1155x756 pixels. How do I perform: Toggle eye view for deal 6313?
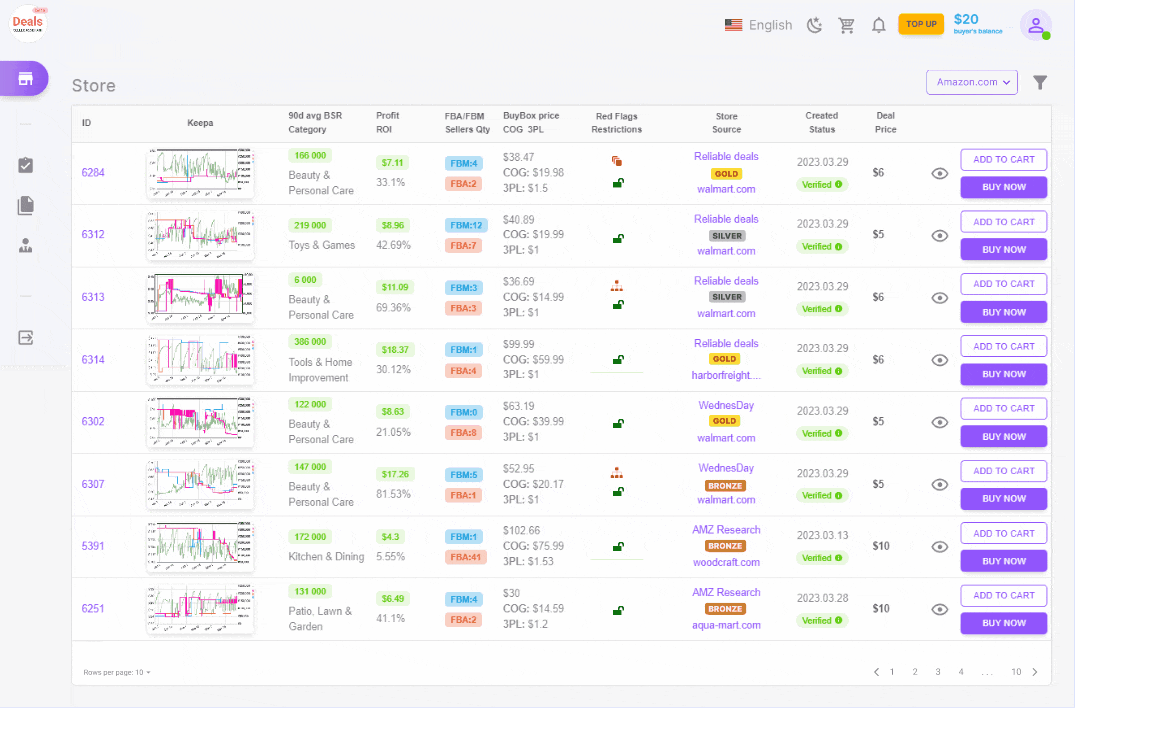click(939, 298)
